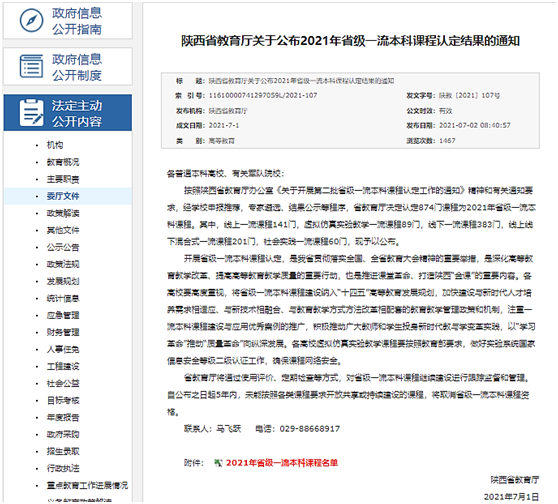Click contact name 马飞跃
Image resolution: width=558 pixels, height=504 pixels.
[228, 429]
